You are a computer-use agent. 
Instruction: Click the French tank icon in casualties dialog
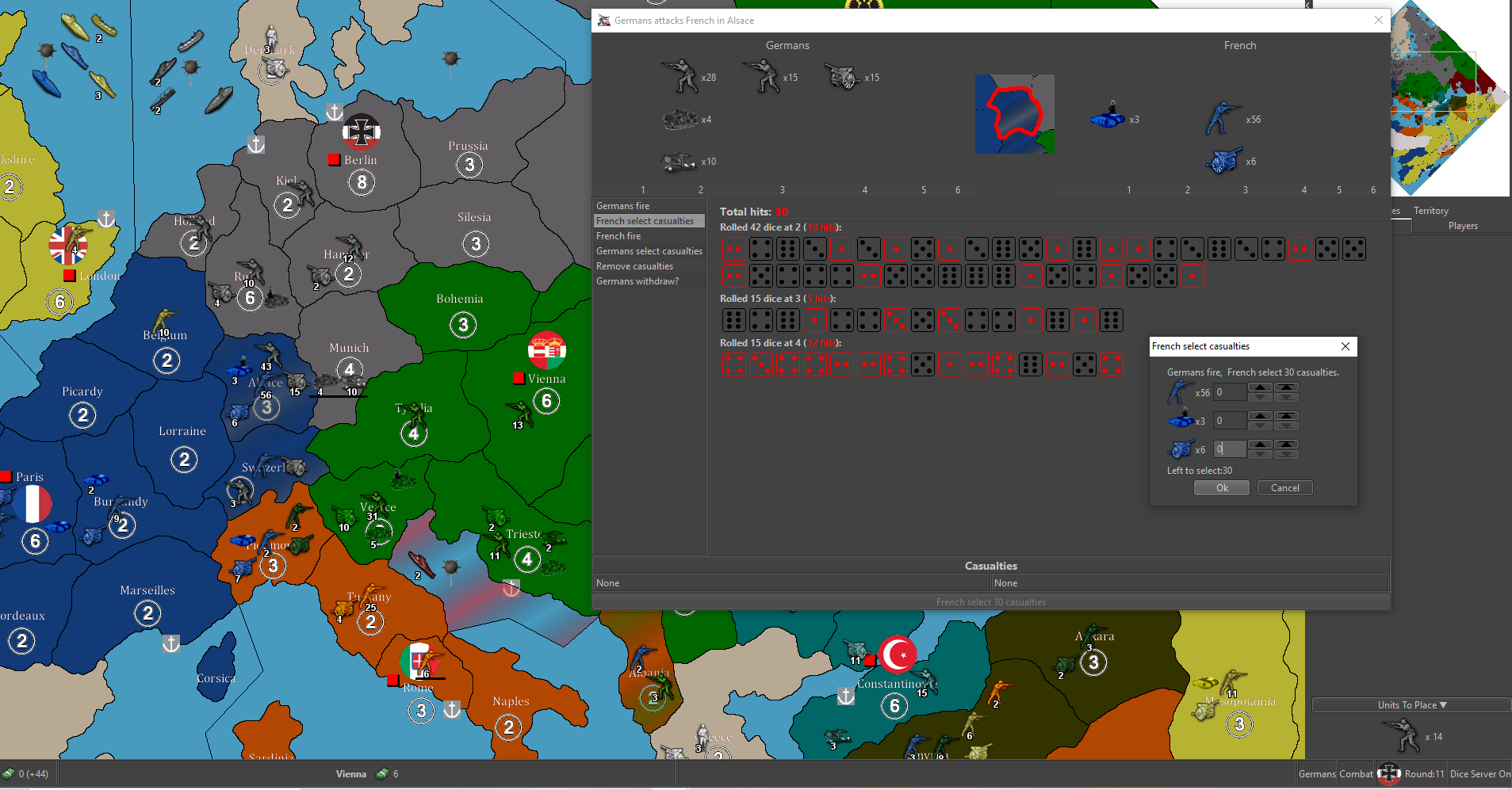pos(1180,420)
